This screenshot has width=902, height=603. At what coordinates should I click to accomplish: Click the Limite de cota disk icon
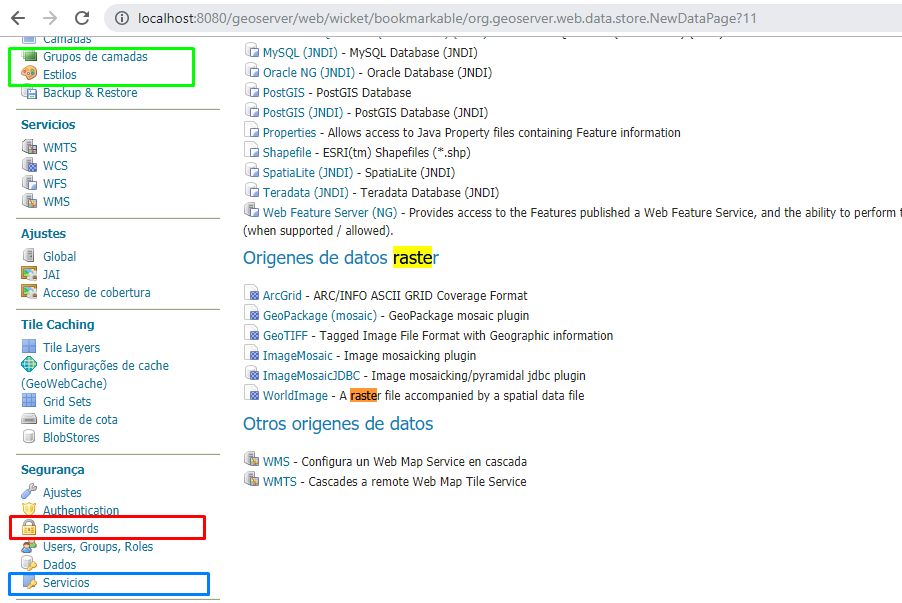click(29, 419)
